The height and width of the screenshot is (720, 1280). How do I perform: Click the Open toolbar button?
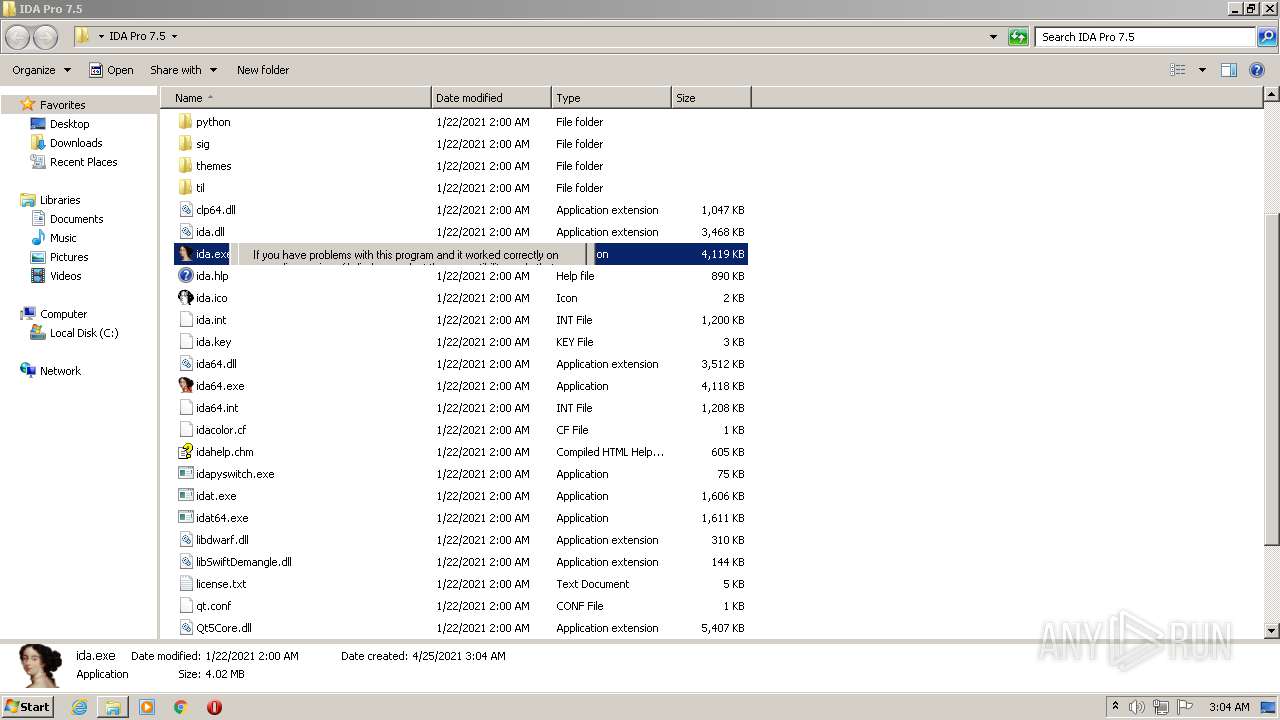pyautogui.click(x=111, y=70)
